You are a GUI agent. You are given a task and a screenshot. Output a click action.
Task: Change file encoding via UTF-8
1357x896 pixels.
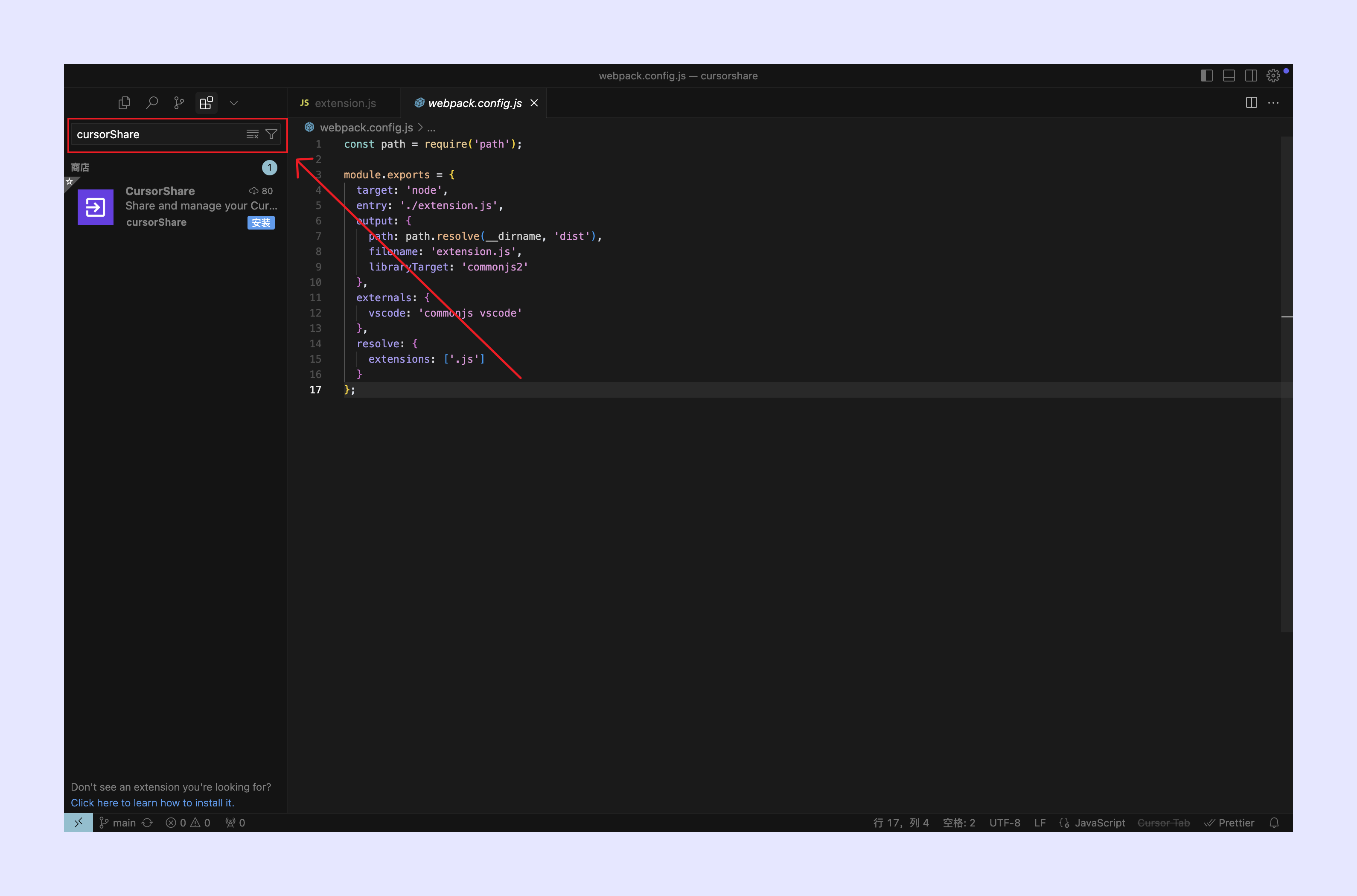[x=1005, y=823]
